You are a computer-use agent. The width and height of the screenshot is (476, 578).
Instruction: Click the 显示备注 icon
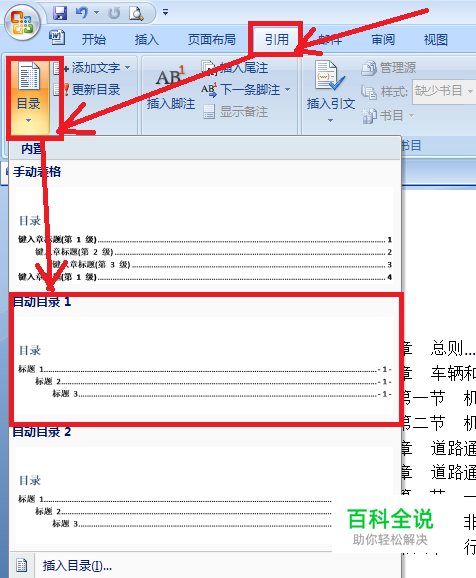coord(209,112)
